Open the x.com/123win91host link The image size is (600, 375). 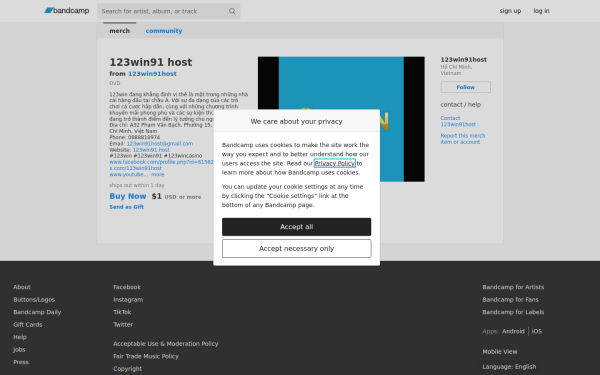pyautogui.click(x=135, y=168)
